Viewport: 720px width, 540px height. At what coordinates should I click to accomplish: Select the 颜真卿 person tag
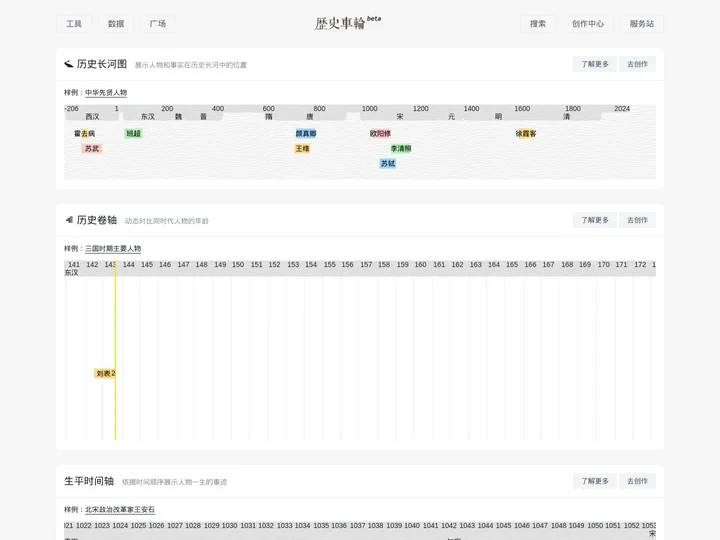pyautogui.click(x=306, y=134)
